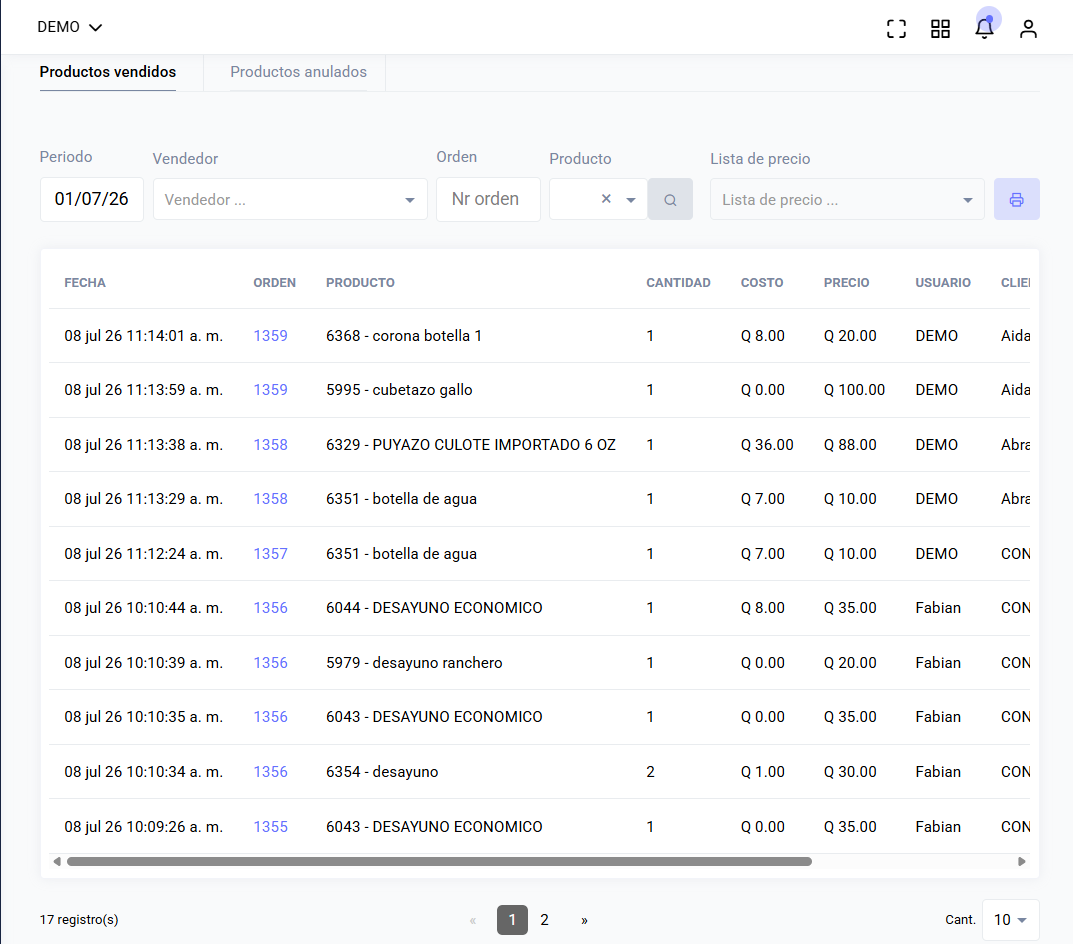Click the scrollbar left arrow
Viewport: 1073px width, 944px height.
[x=57, y=861]
